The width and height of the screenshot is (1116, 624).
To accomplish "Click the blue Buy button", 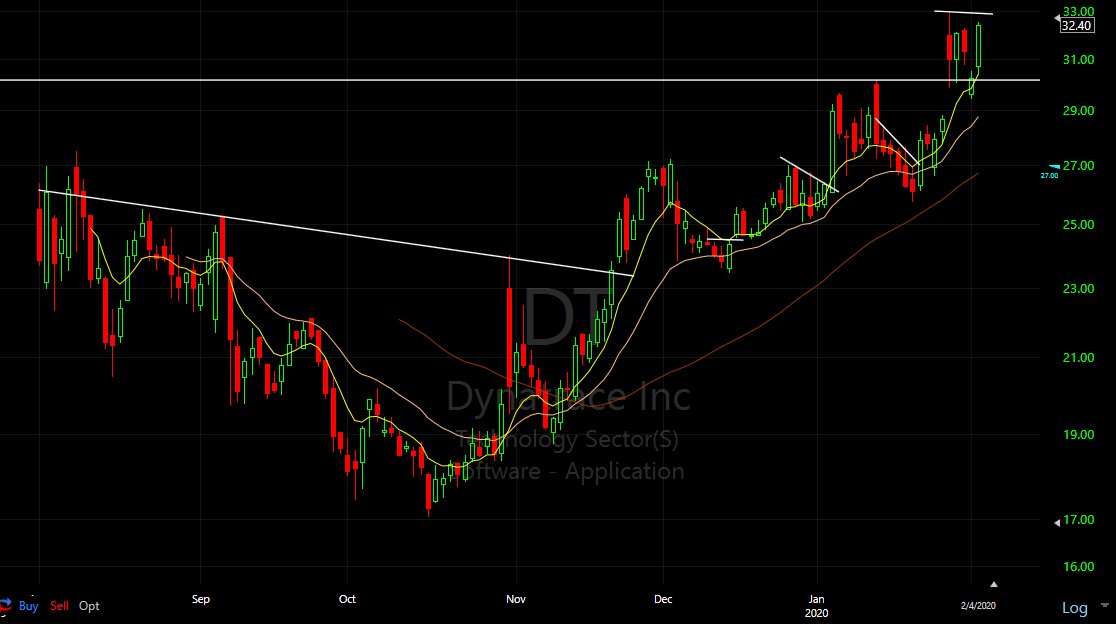I will click(x=28, y=606).
